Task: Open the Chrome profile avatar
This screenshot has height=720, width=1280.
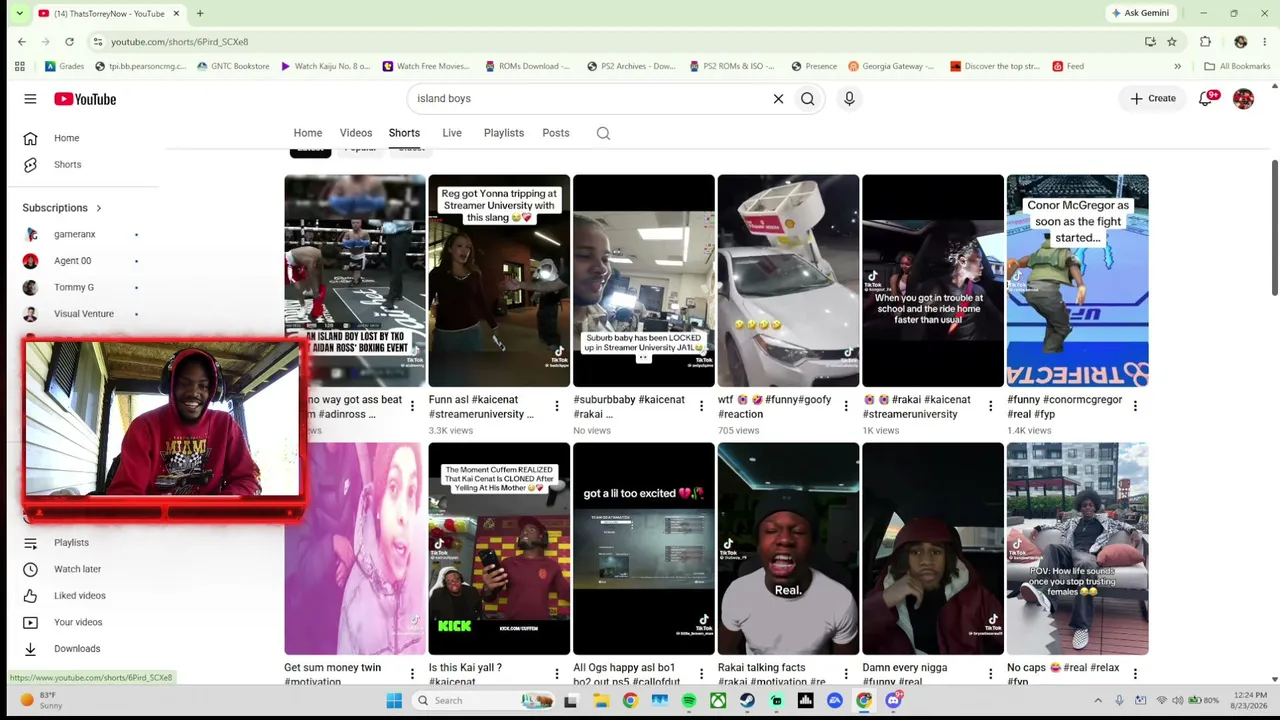Action: [x=1241, y=42]
